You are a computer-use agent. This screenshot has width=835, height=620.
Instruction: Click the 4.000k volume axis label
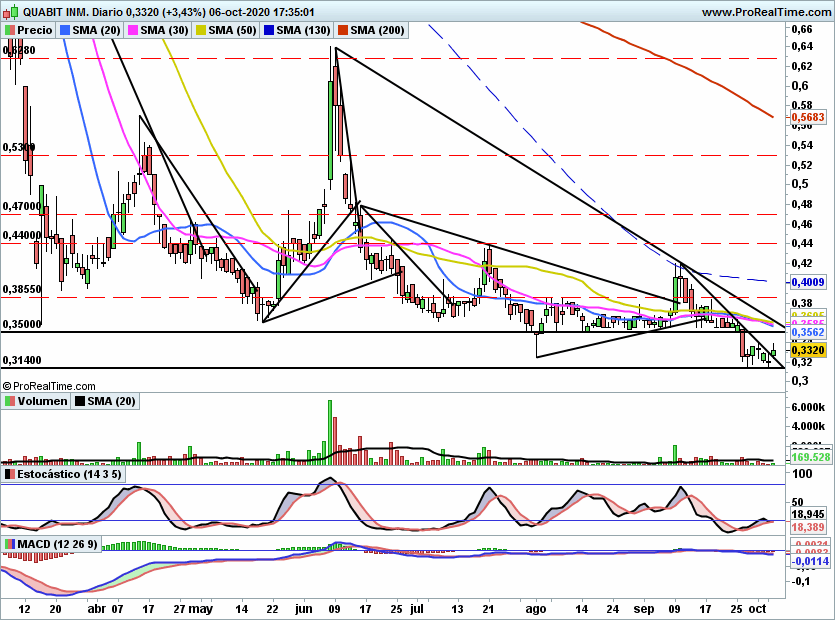(x=808, y=426)
